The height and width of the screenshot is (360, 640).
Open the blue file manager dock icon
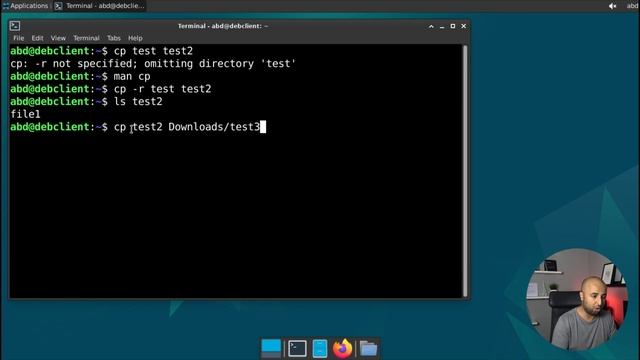(320, 349)
